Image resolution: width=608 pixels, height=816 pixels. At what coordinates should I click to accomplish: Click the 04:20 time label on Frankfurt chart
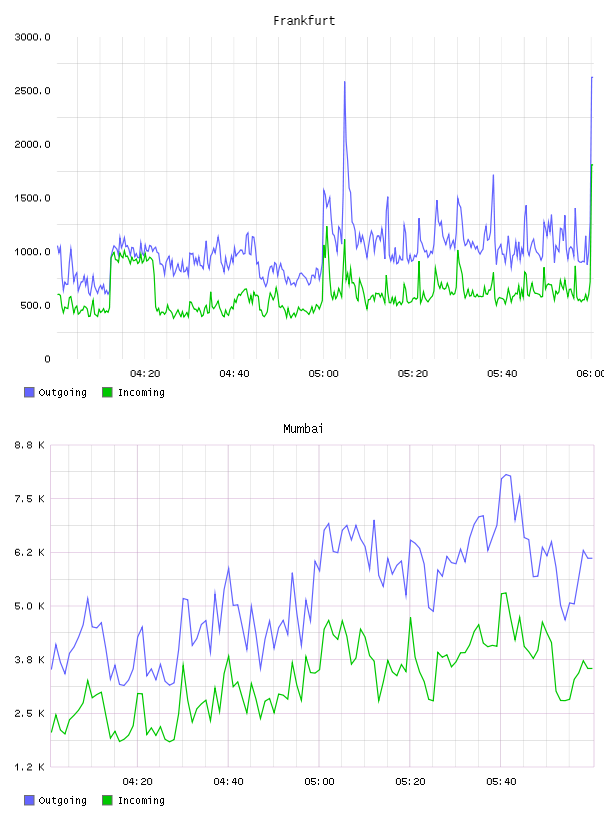pyautogui.click(x=145, y=374)
